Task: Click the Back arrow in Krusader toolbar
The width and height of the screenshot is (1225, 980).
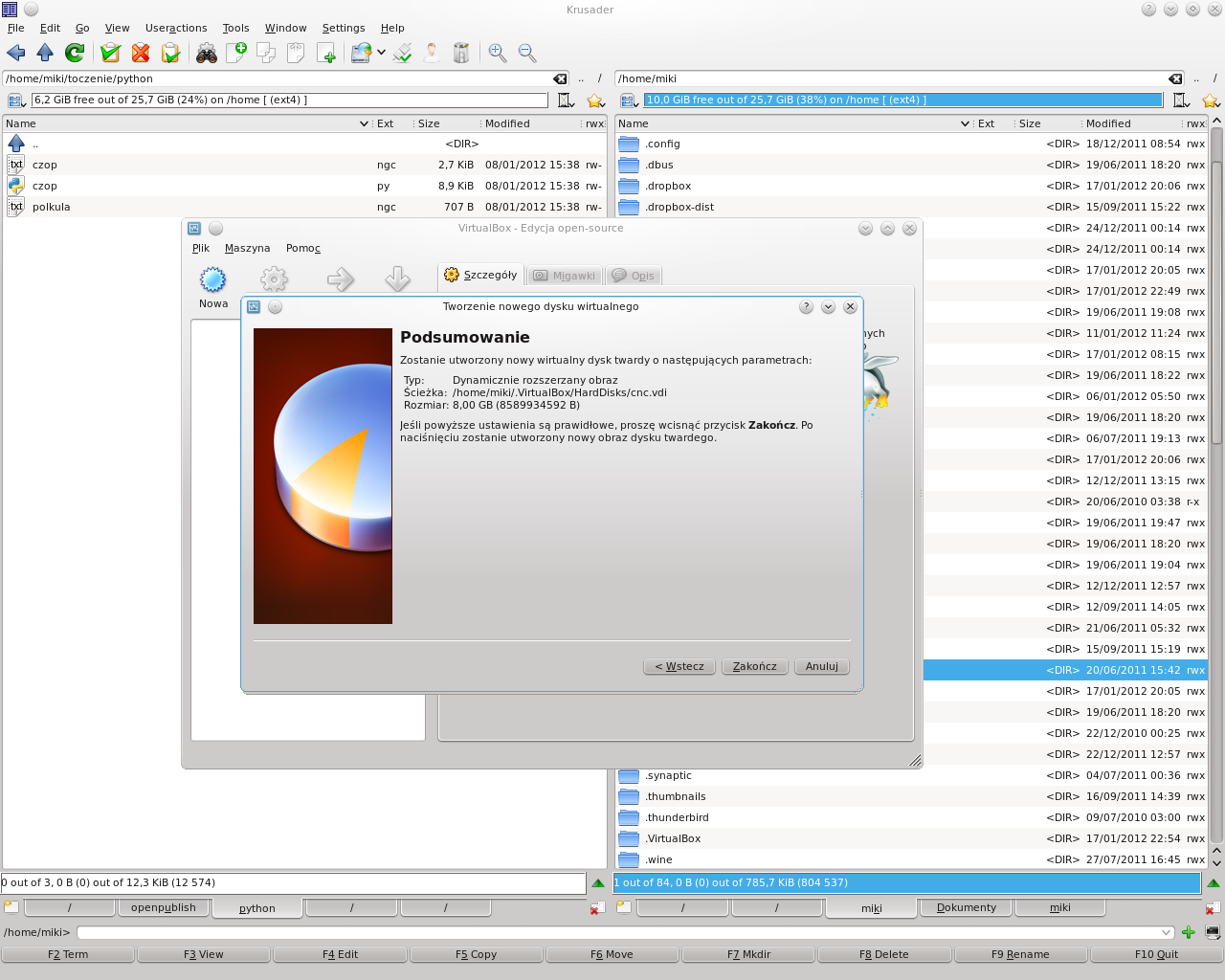Action: click(16, 53)
